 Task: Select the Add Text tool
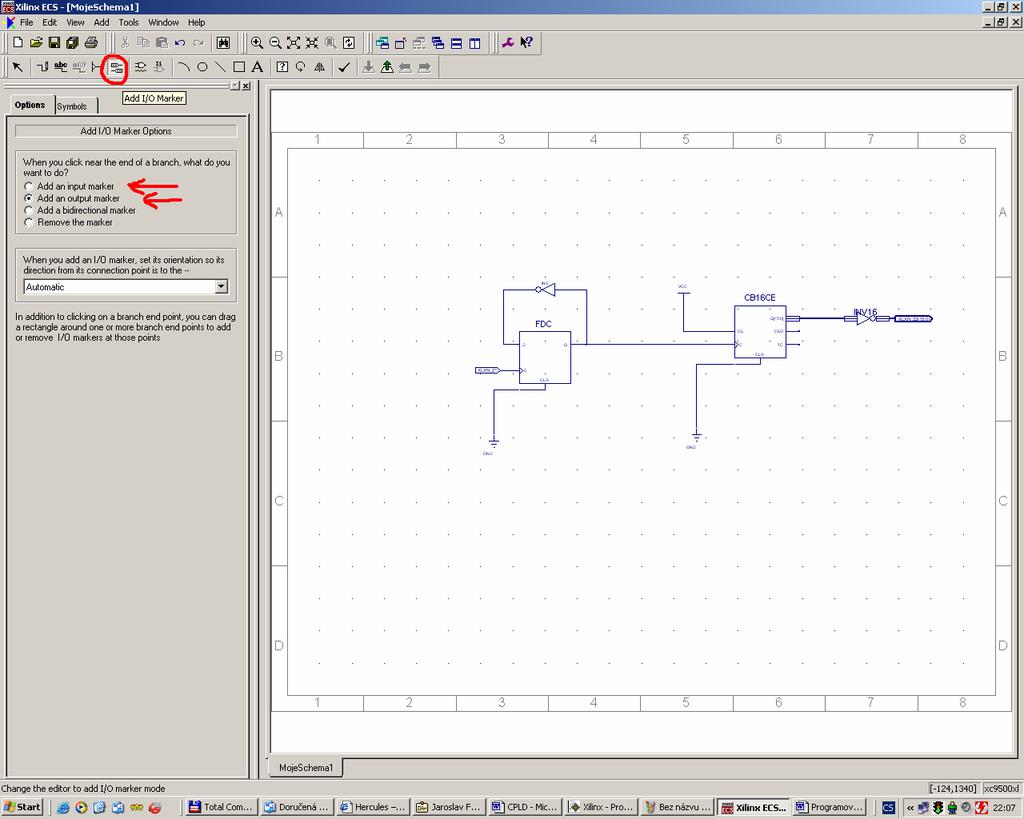[x=257, y=67]
